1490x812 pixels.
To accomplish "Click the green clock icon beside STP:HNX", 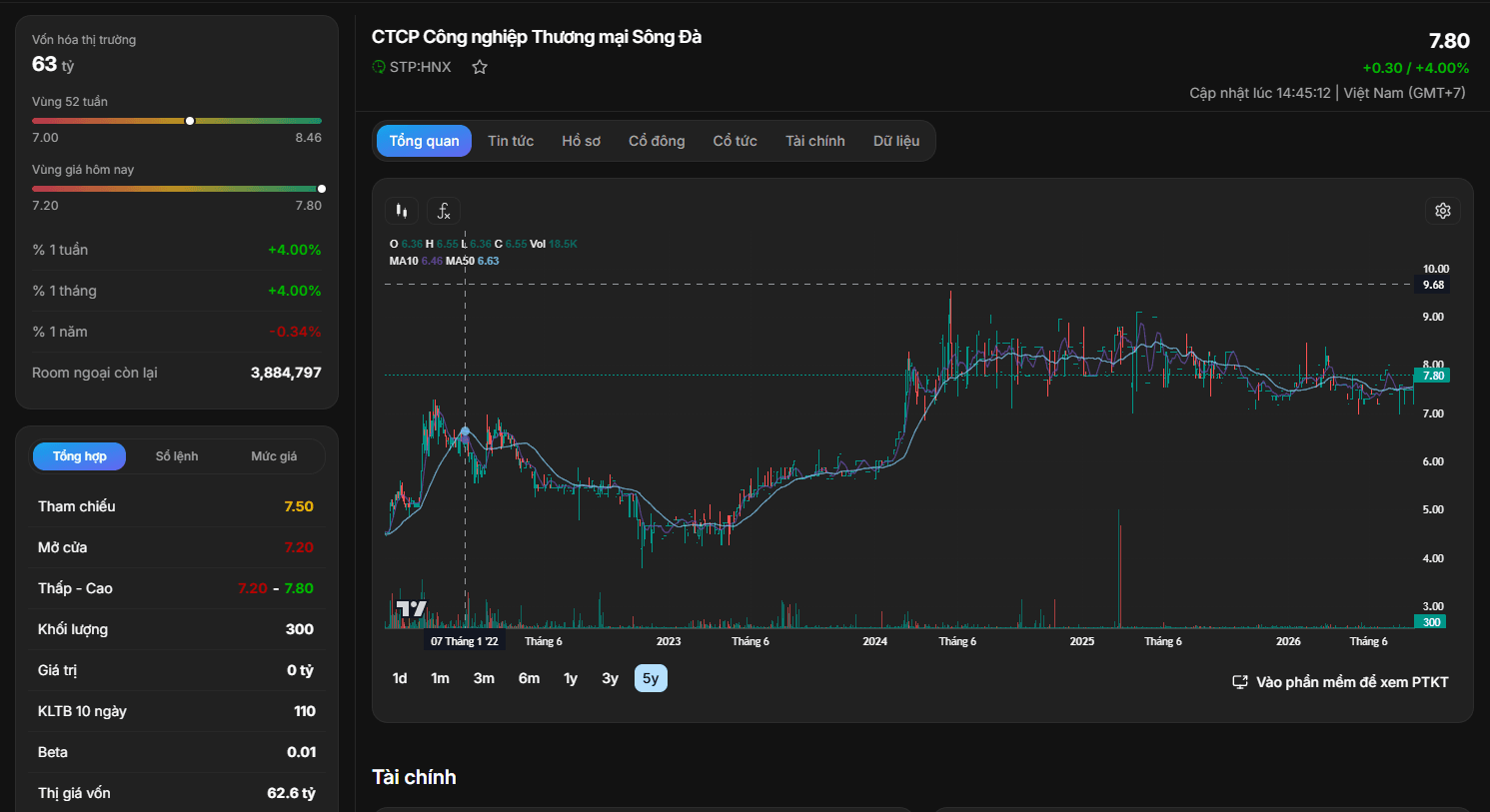I will (x=379, y=67).
